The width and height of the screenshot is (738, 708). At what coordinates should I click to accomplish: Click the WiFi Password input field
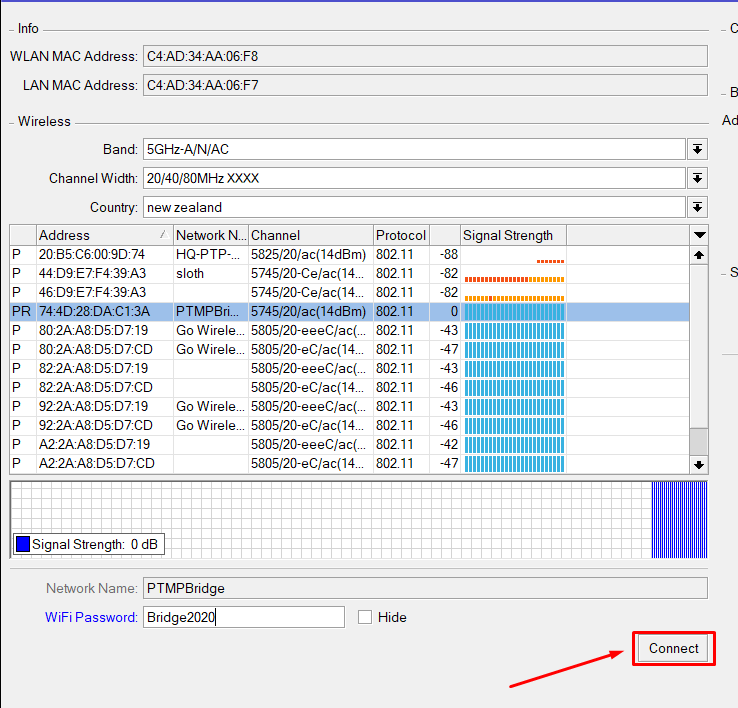pos(243,617)
